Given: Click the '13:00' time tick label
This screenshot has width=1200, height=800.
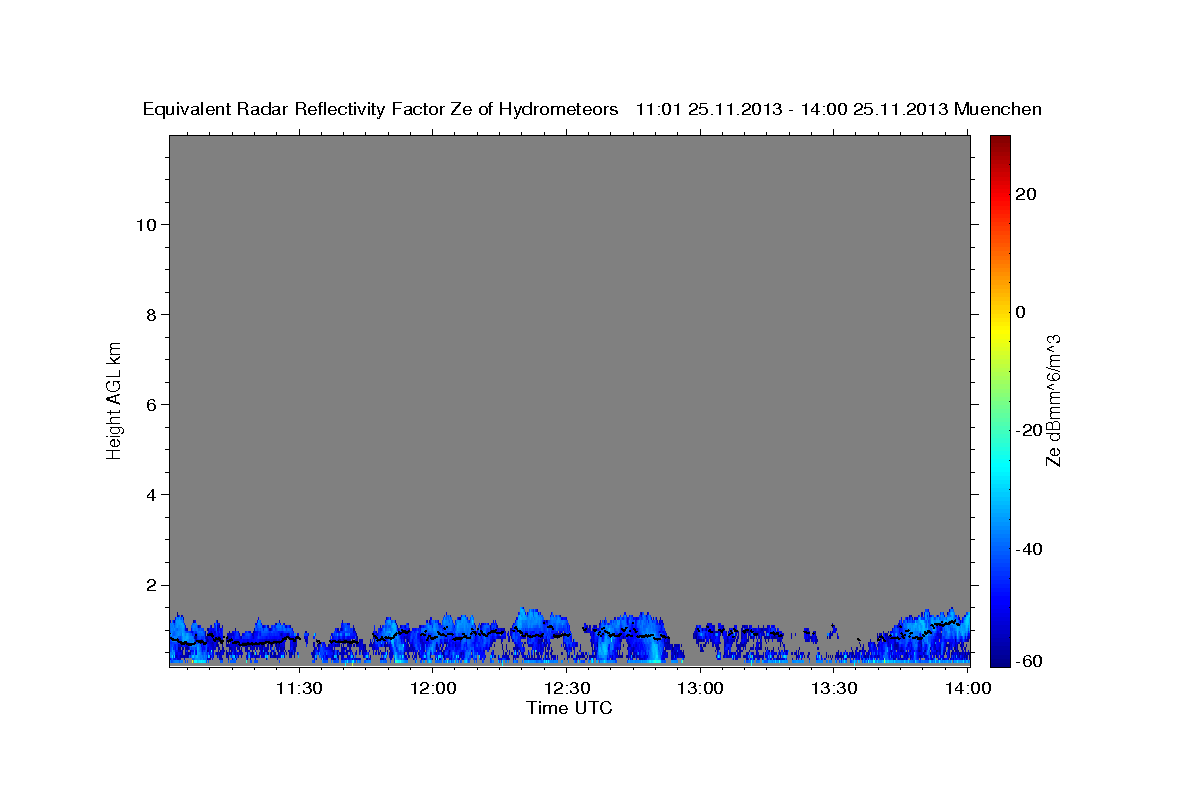Looking at the screenshot, I should 701,688.
